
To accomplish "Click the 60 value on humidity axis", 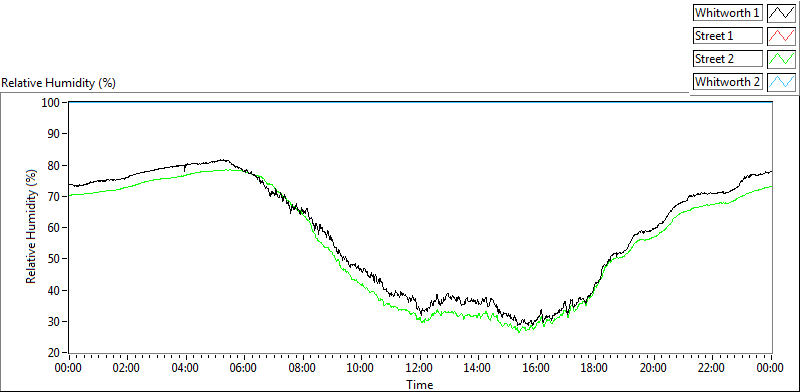I will 54,228.
